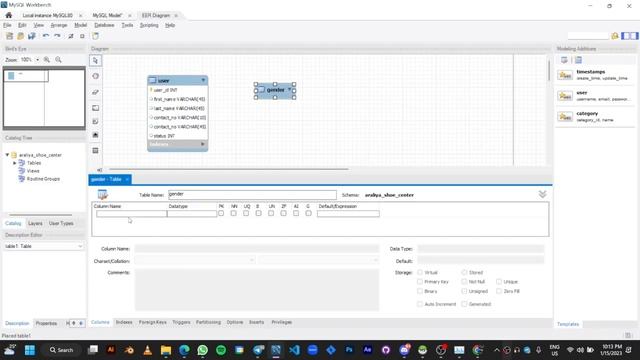Select the hand pan tool
This screenshot has height=360, width=640.
click(x=96, y=76)
